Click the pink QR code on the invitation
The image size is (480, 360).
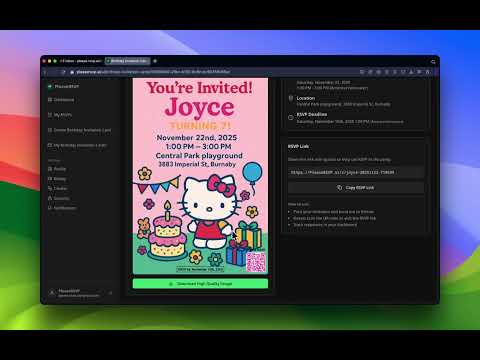tap(256, 262)
